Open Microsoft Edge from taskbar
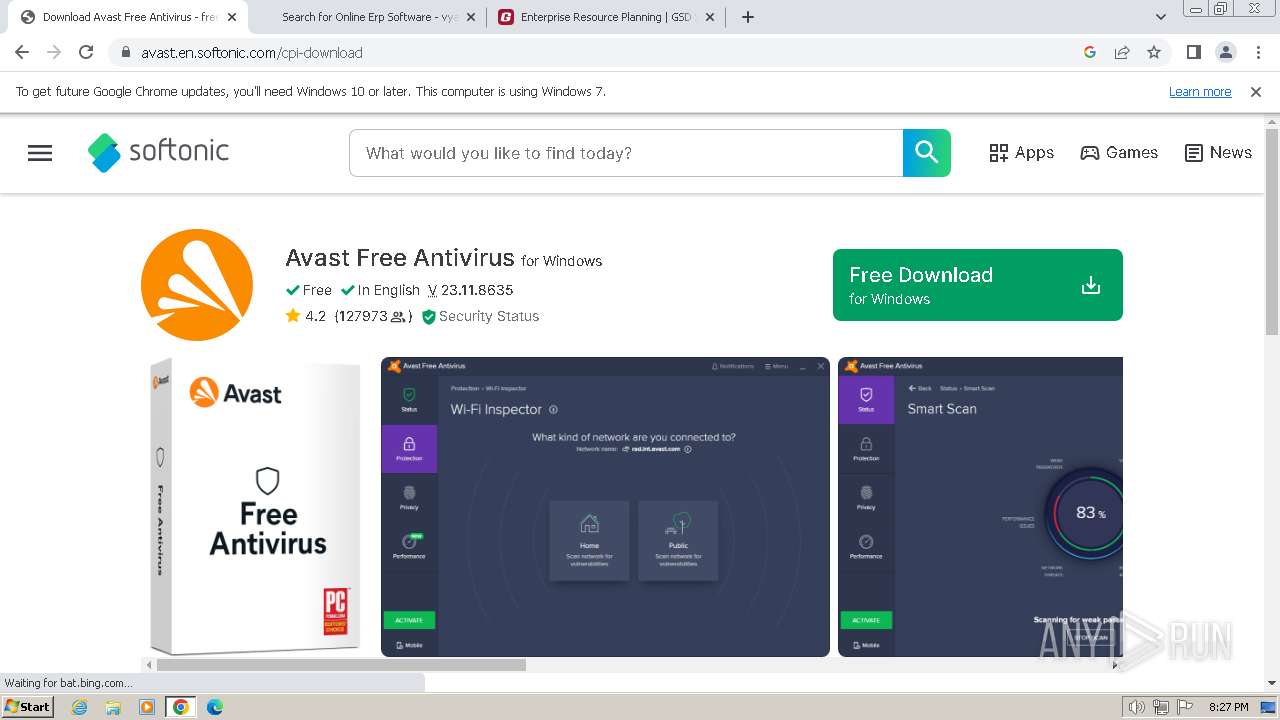This screenshot has height=720, width=1280. click(215, 707)
